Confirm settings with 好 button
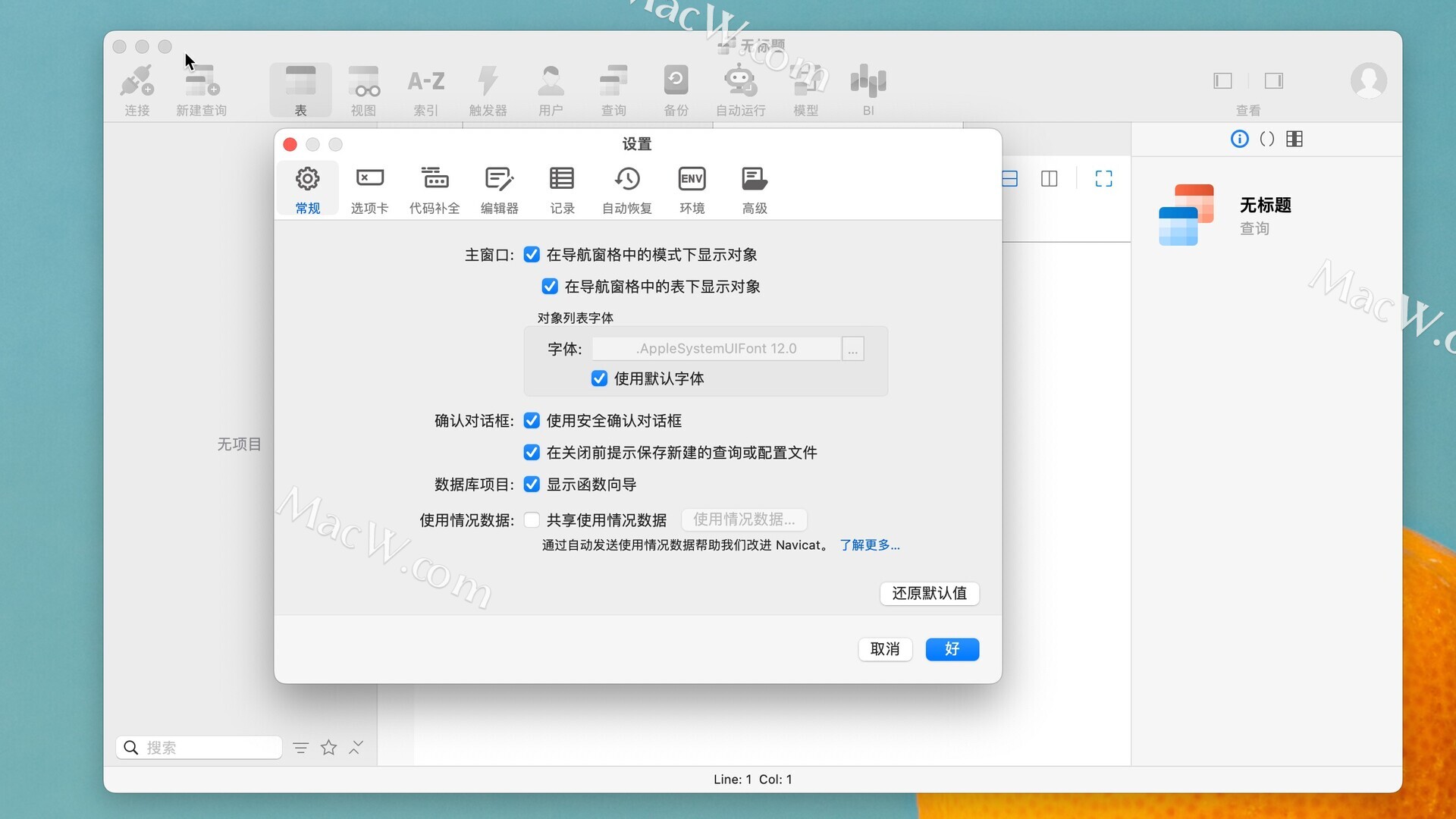 point(952,649)
